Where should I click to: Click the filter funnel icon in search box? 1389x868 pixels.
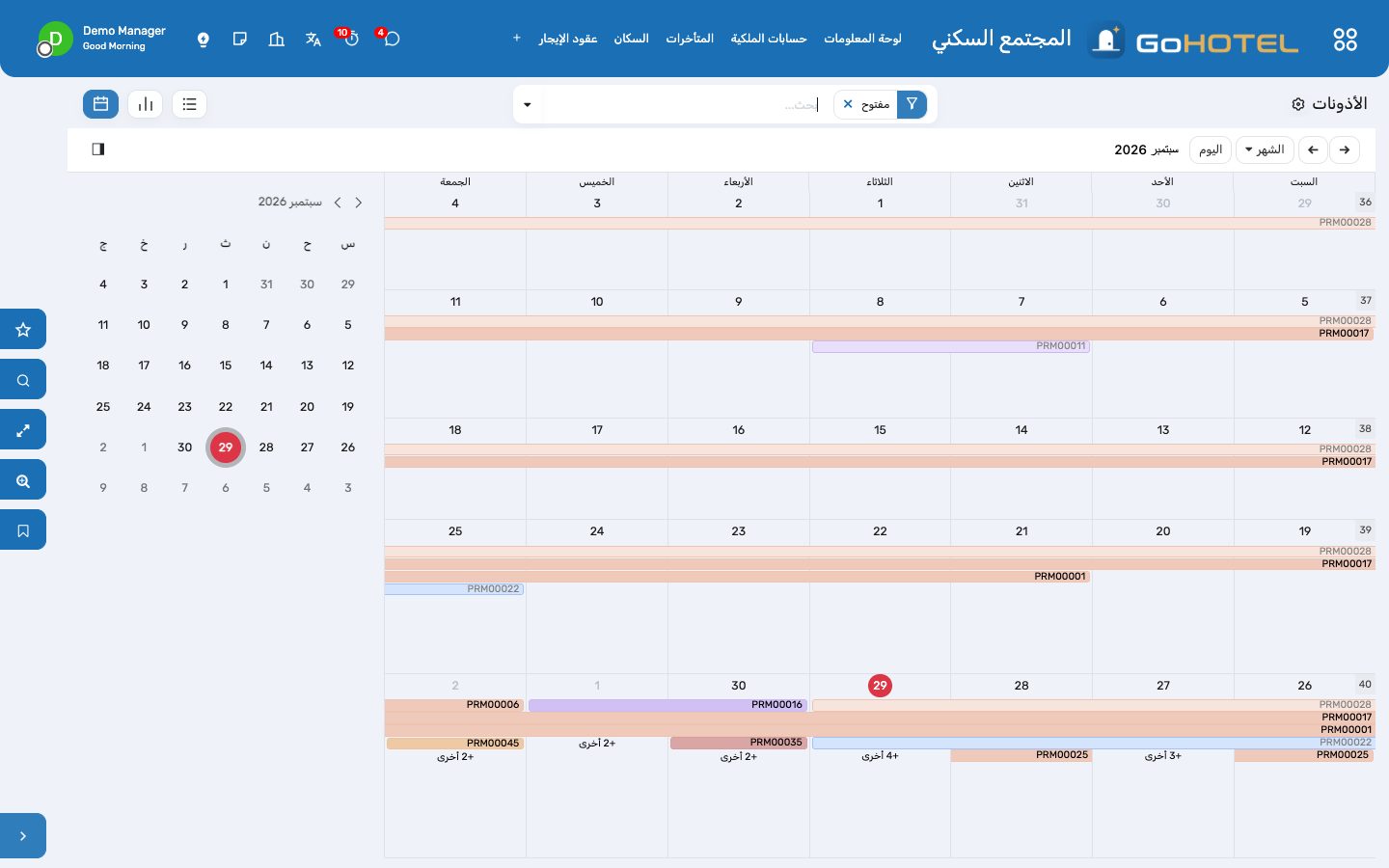click(912, 104)
